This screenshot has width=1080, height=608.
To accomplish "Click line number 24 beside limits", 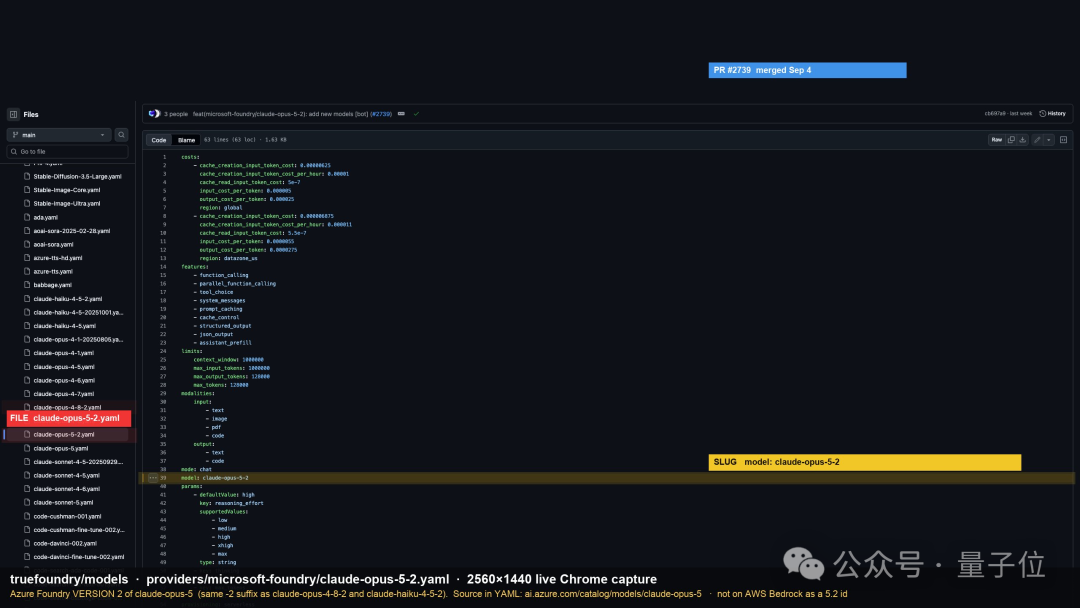I will click(x=163, y=351).
